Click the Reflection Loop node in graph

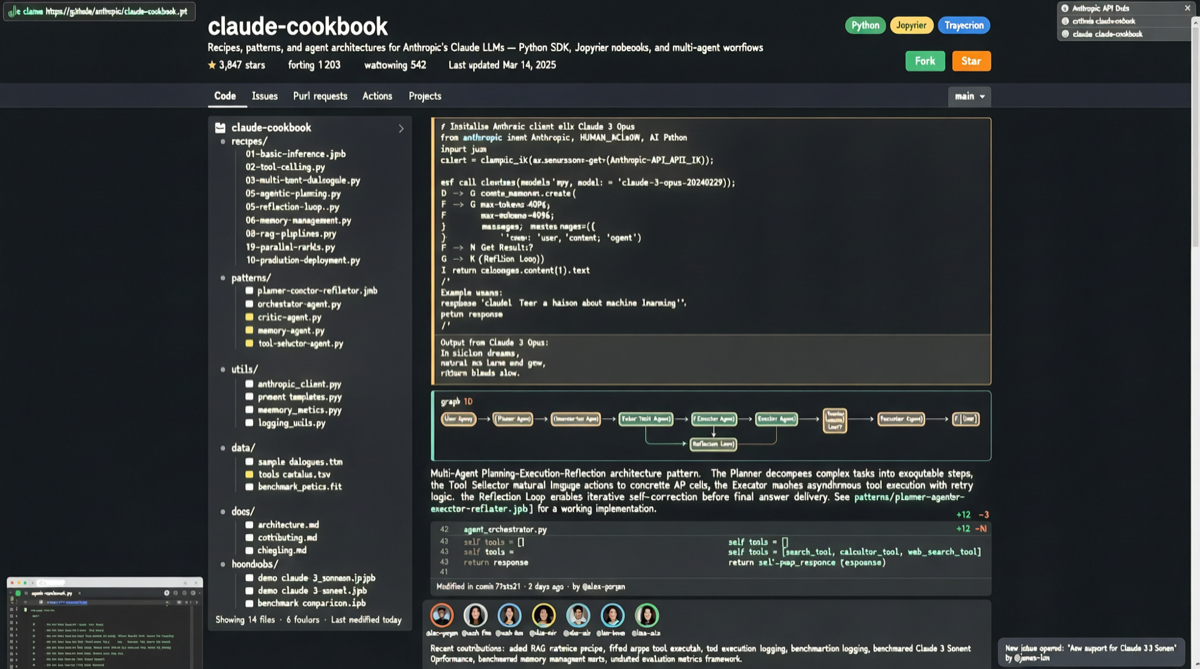click(x=713, y=444)
